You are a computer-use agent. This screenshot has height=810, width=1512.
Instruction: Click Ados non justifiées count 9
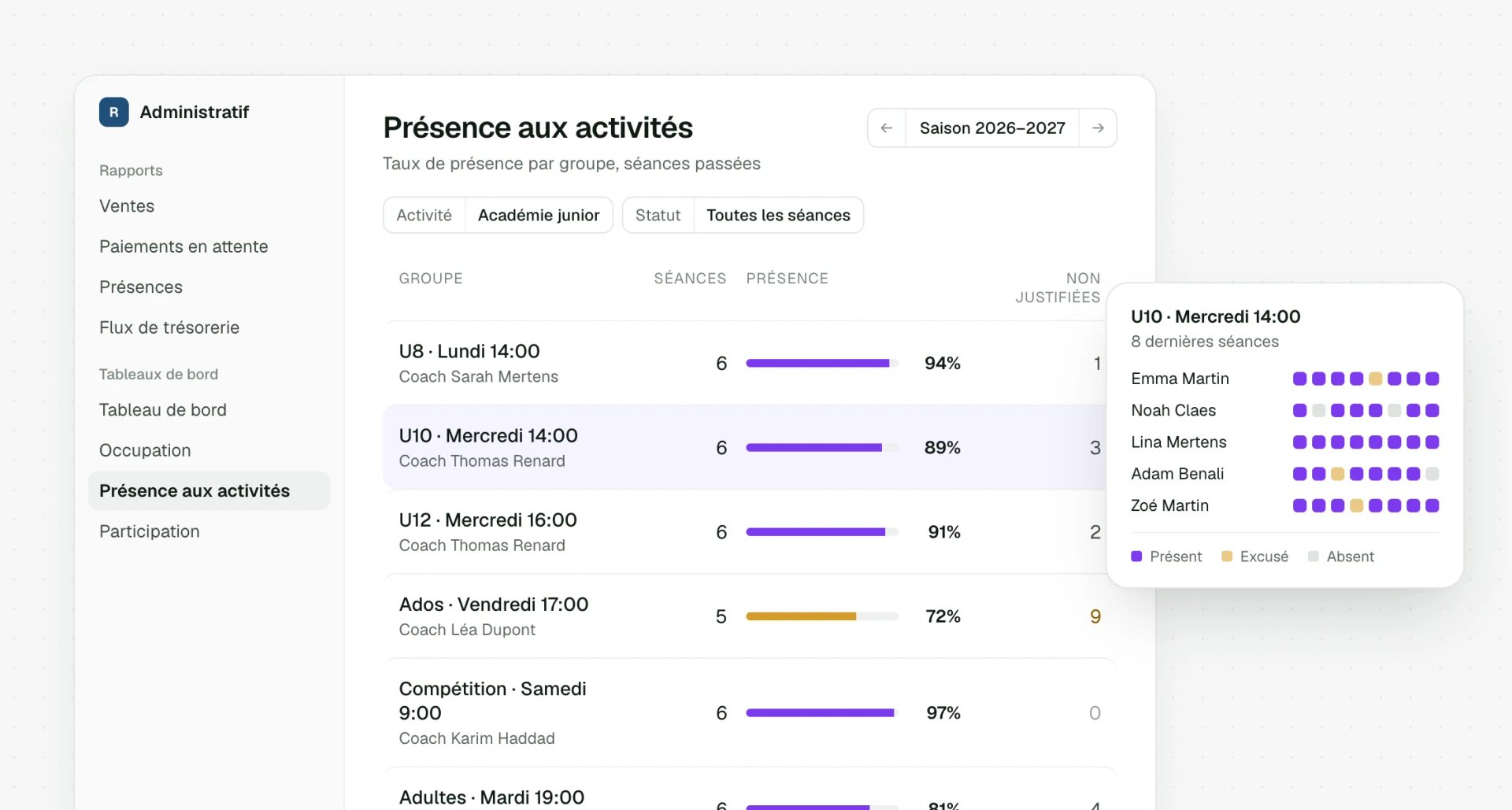tap(1095, 616)
